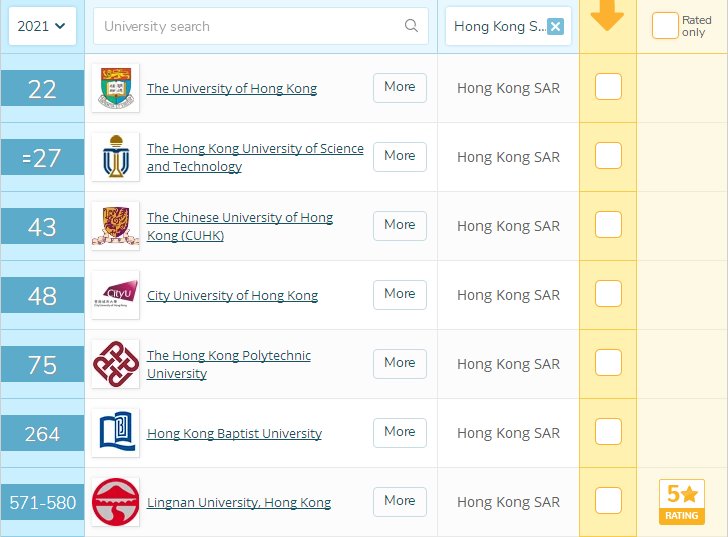Click the CUHK emblem logo
The height and width of the screenshot is (537, 728).
click(115, 226)
